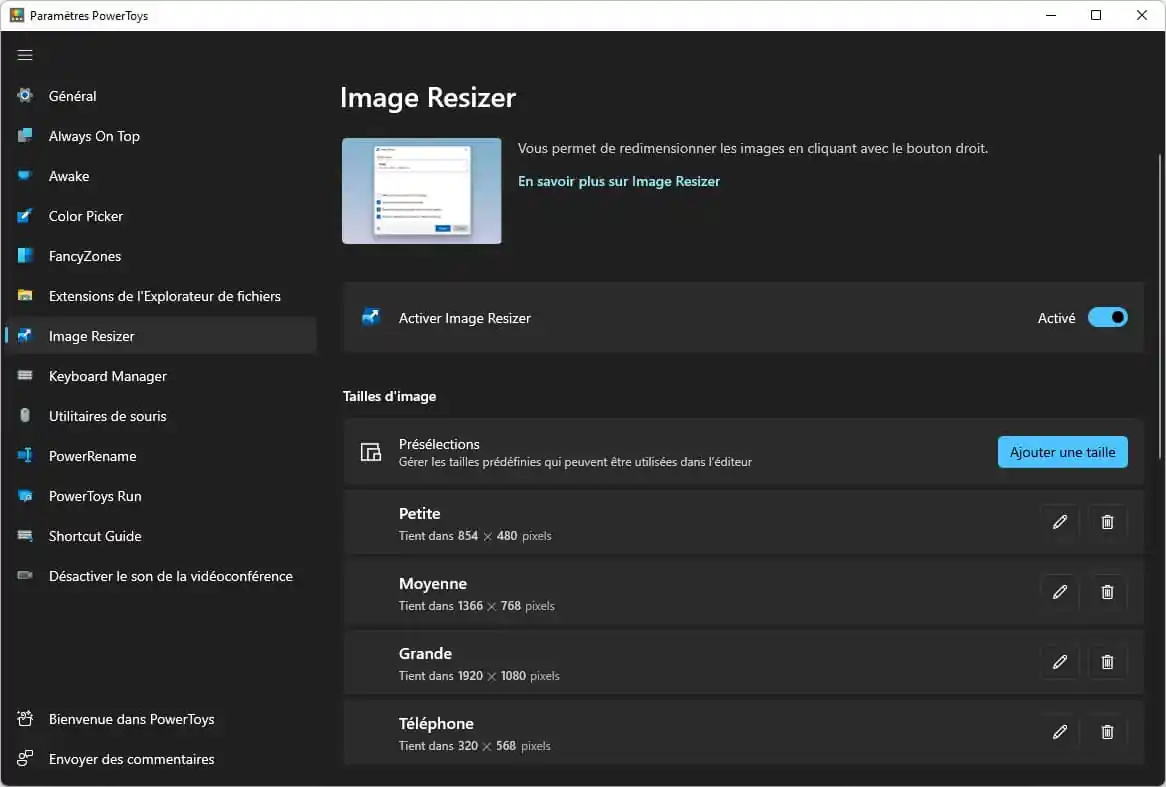Click the FancyZones layout icon

(25, 256)
